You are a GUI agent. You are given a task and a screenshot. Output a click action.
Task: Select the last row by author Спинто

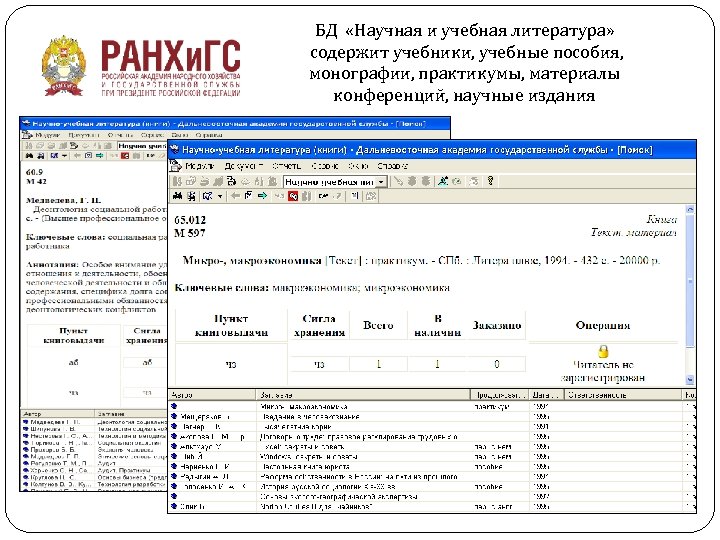click(x=432, y=506)
